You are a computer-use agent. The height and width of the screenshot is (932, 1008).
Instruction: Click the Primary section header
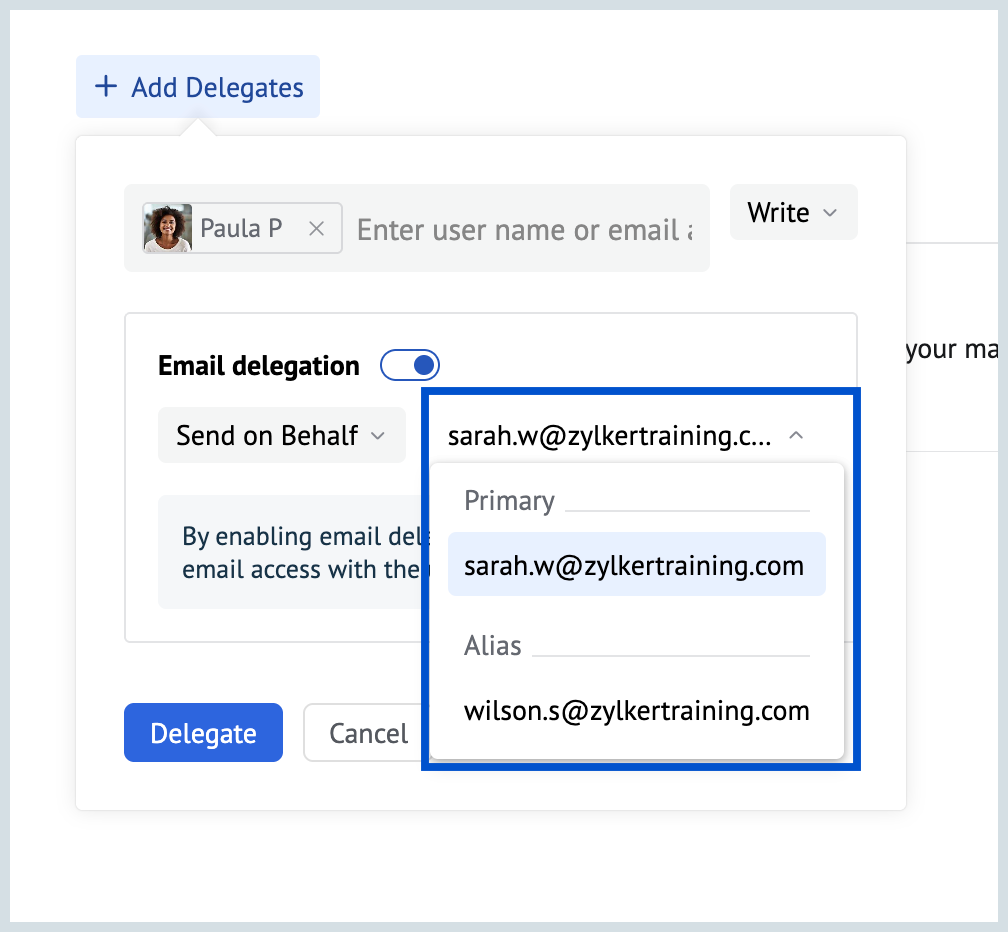pyautogui.click(x=509, y=500)
